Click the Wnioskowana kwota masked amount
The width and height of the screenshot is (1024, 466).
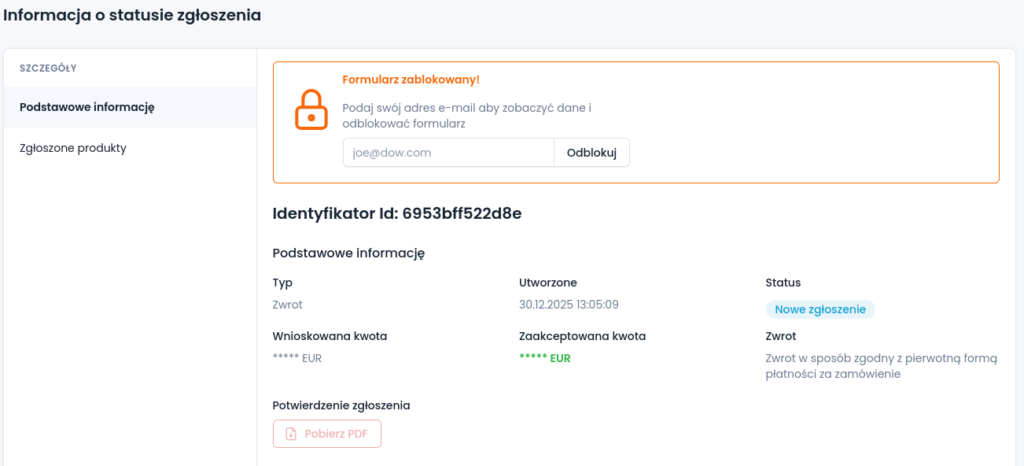297,358
